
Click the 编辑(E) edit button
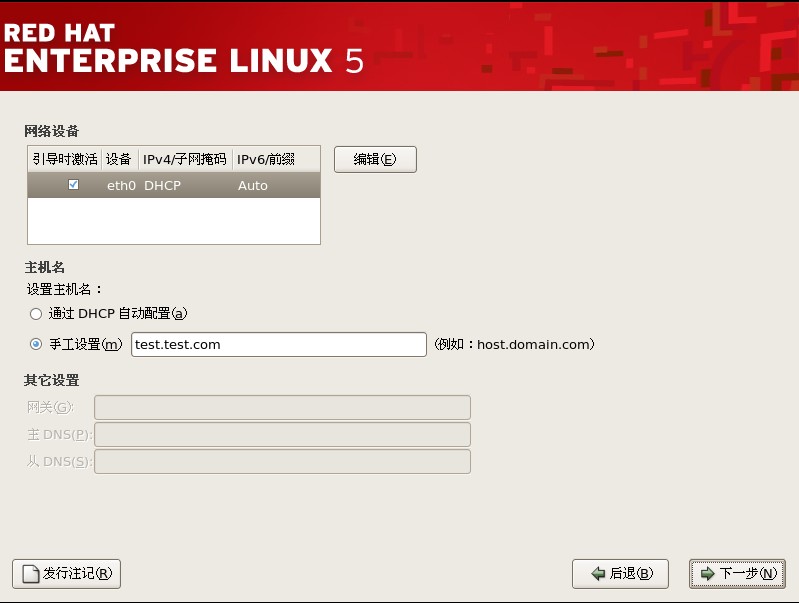[x=375, y=160]
